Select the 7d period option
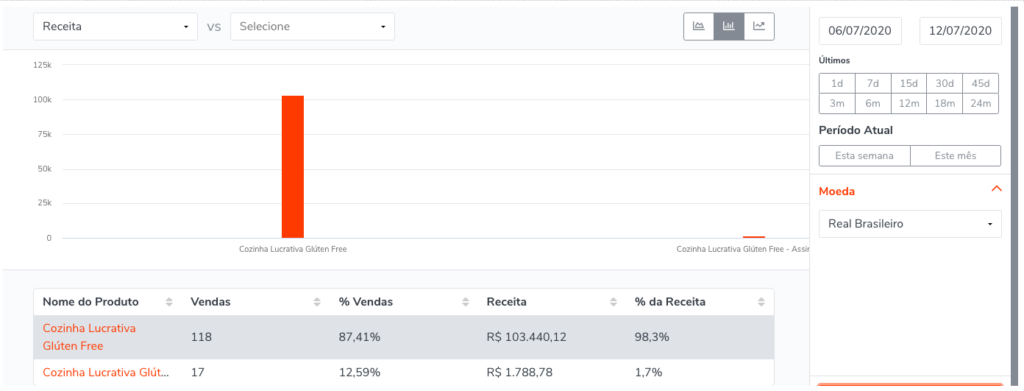This screenshot has width=1024, height=391. (872, 84)
